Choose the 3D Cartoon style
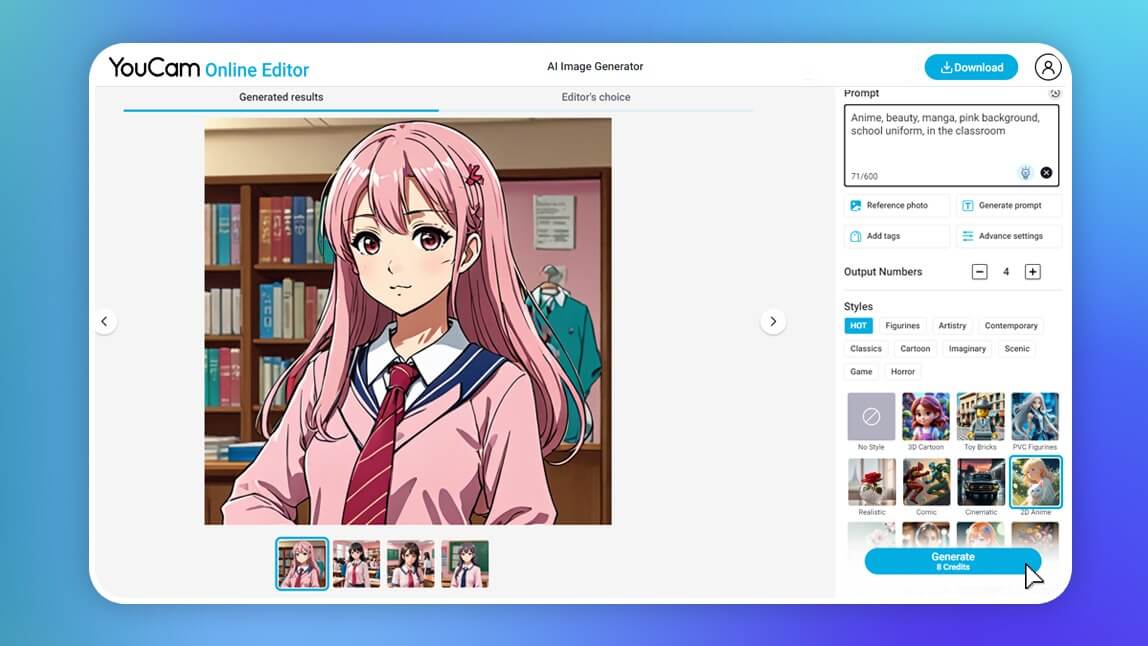 coord(926,417)
